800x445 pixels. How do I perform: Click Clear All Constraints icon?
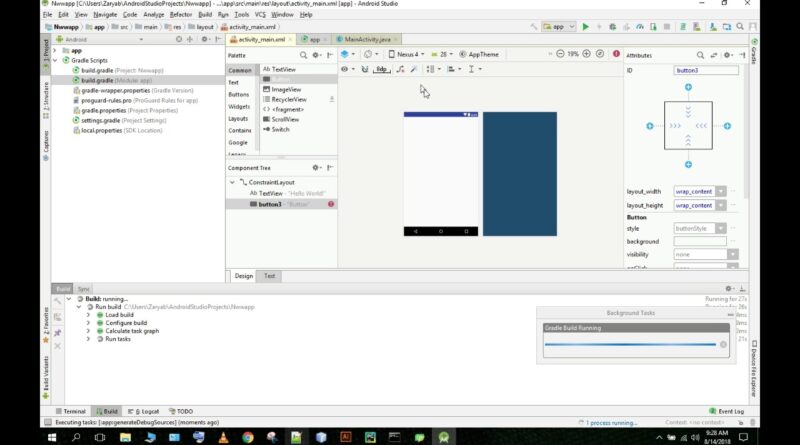coord(401,69)
